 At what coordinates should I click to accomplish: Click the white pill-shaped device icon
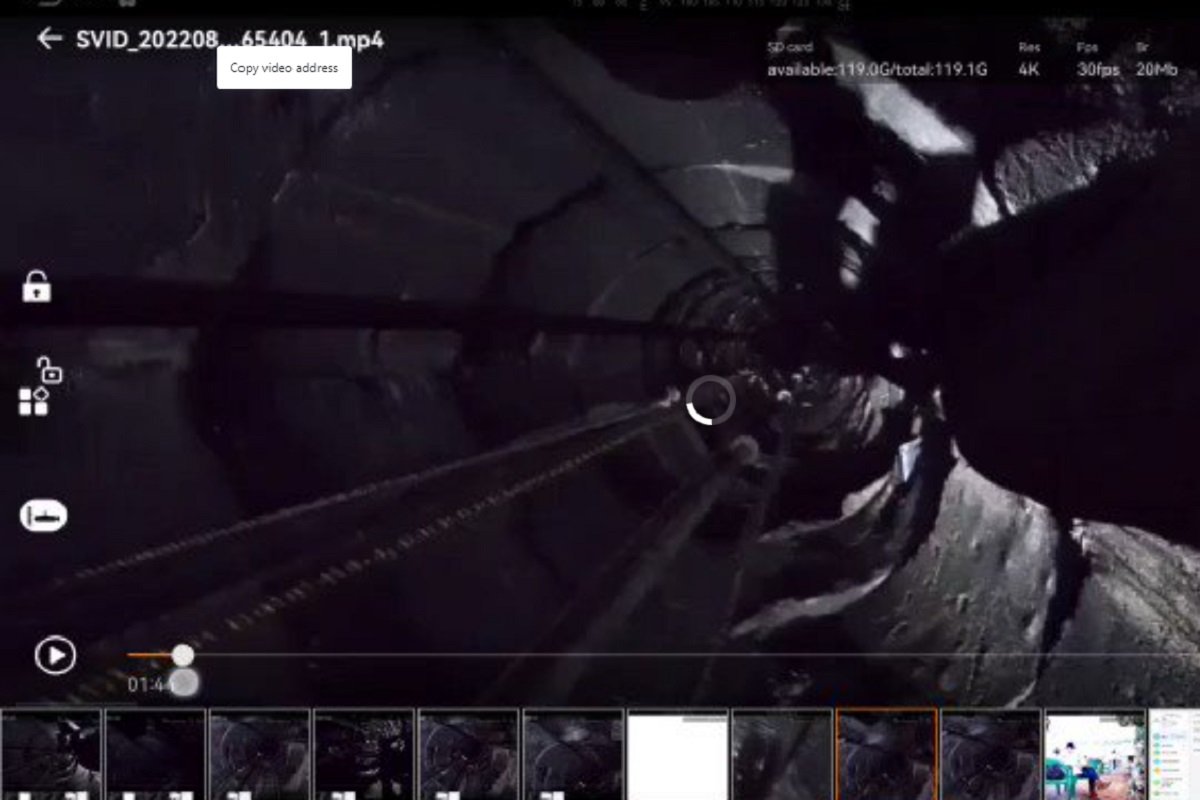point(43,516)
